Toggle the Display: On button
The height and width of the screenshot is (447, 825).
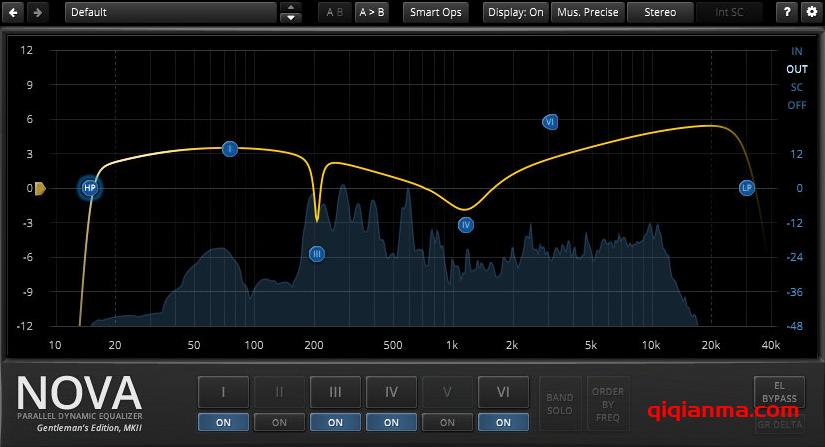516,12
